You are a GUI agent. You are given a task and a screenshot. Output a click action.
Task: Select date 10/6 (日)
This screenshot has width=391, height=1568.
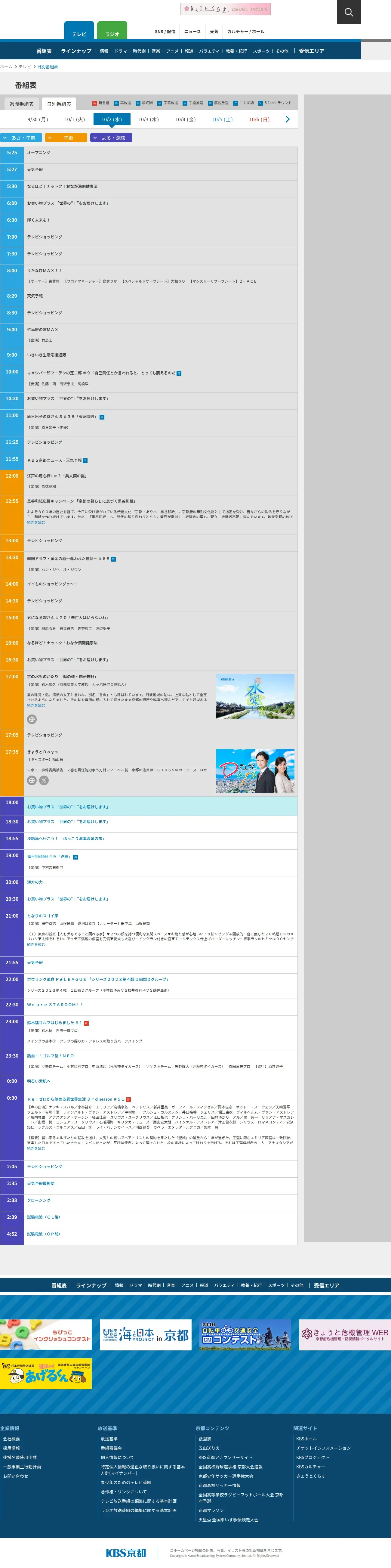pyautogui.click(x=259, y=119)
